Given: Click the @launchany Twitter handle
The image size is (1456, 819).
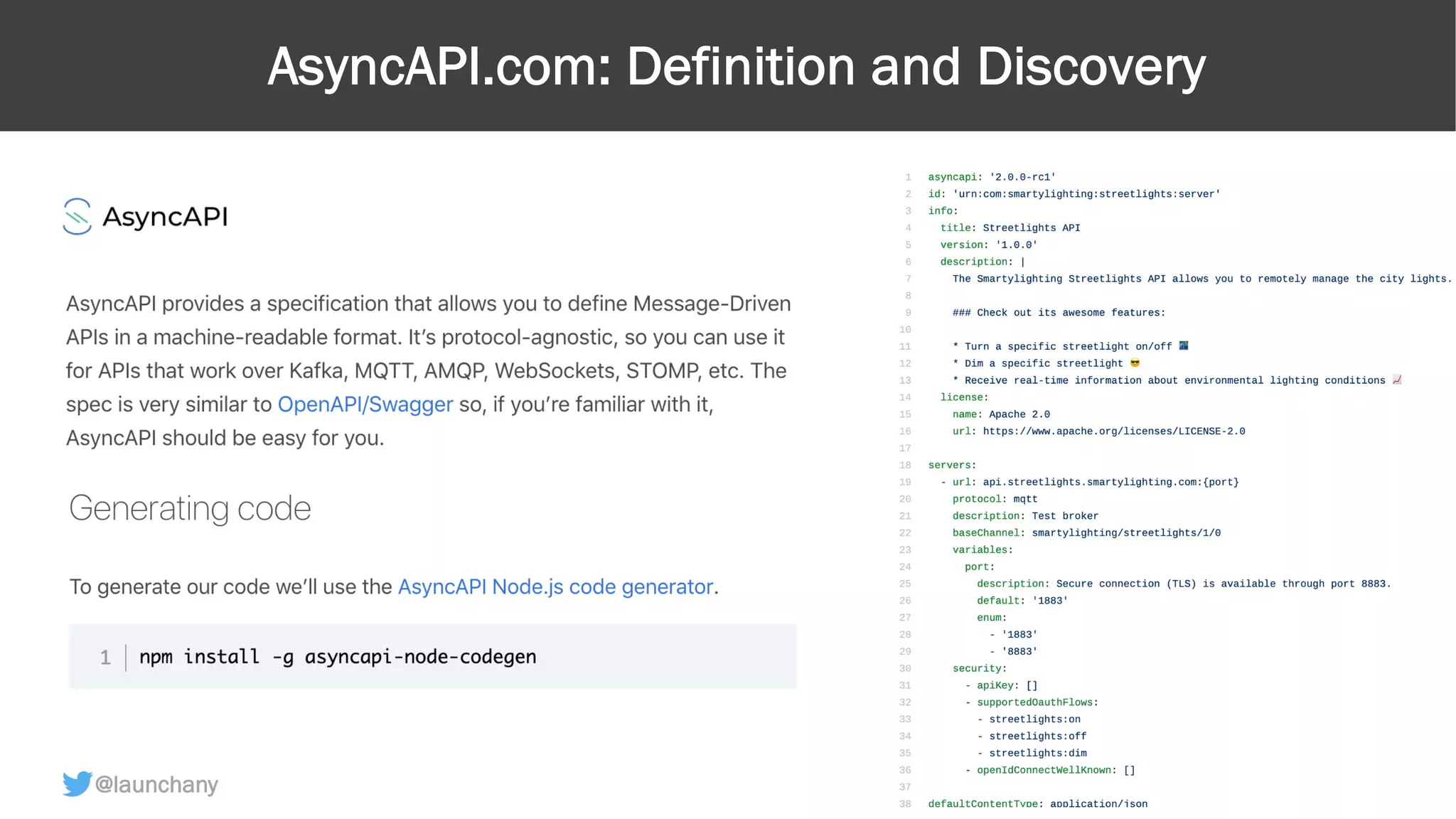Looking at the screenshot, I should click(x=156, y=784).
